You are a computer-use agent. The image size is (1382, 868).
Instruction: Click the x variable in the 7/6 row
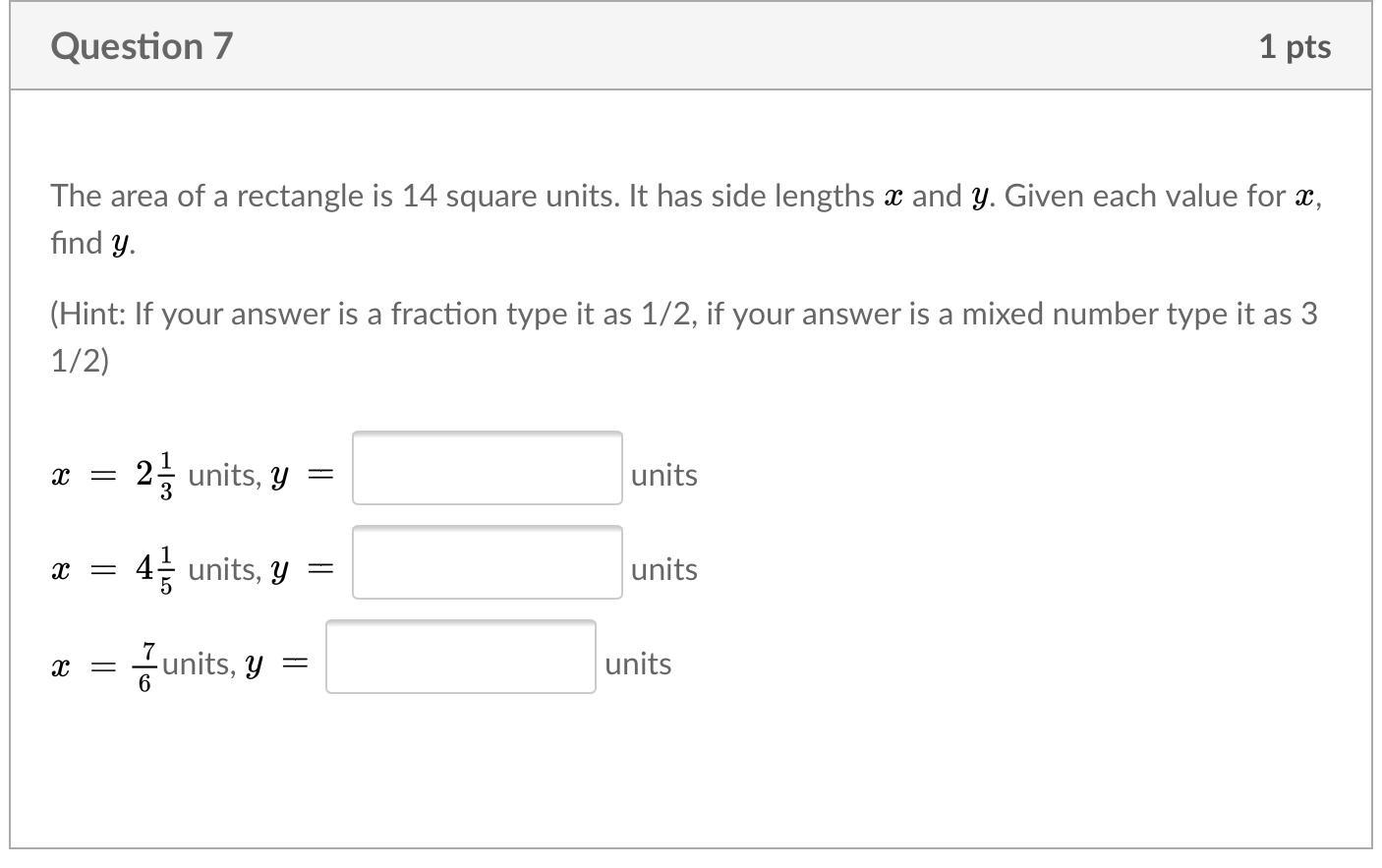point(61,666)
